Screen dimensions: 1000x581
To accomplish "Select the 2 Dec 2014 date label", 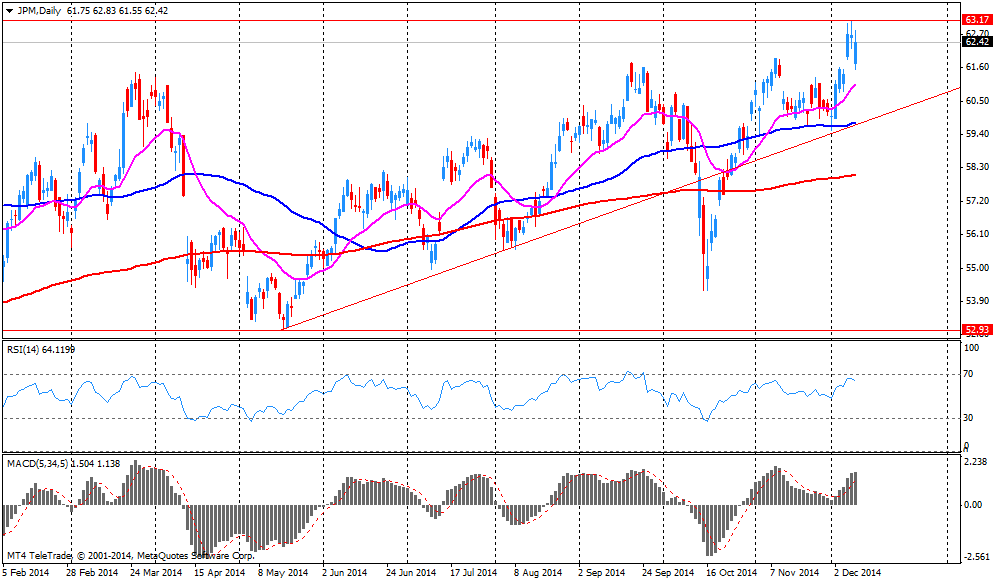I will 857,573.
